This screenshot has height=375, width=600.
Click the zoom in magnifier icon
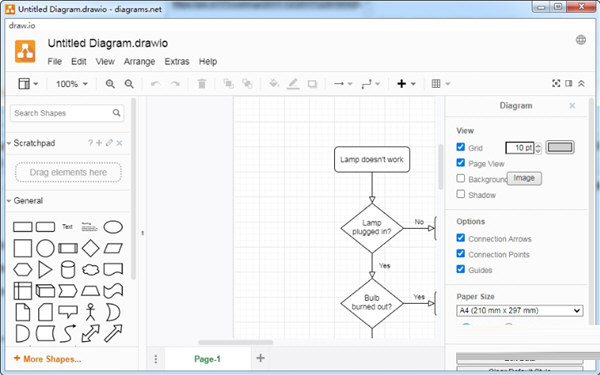(x=110, y=84)
